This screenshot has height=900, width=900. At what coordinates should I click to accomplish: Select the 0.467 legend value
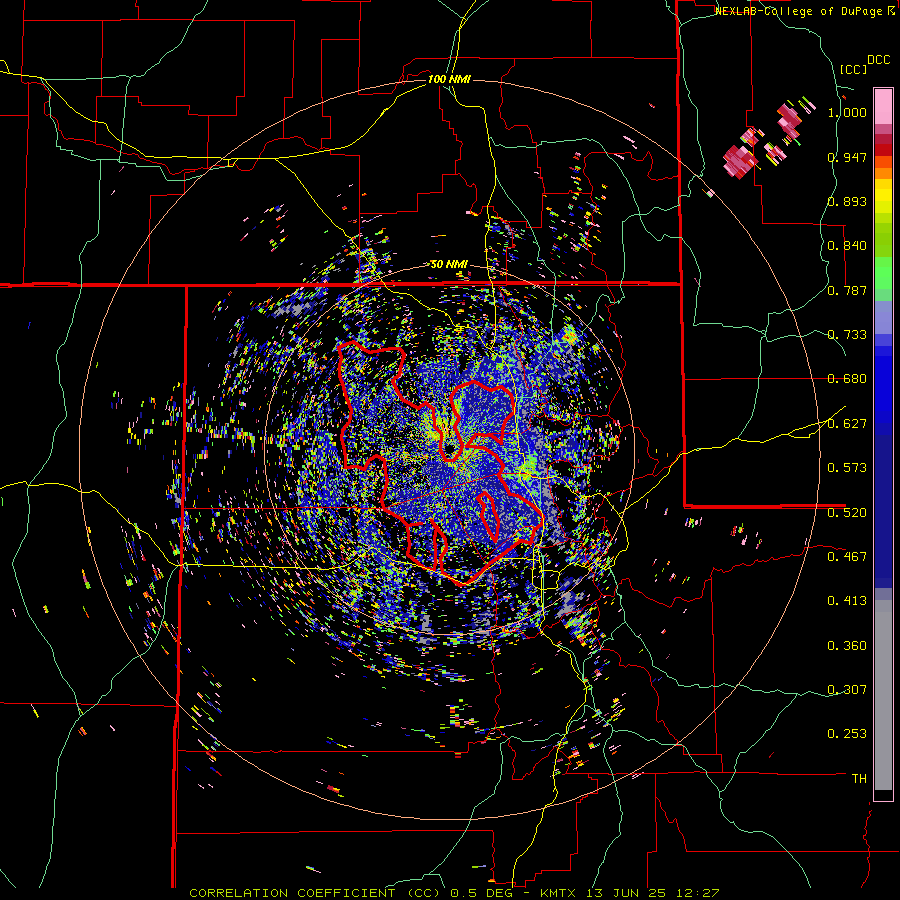[847, 556]
